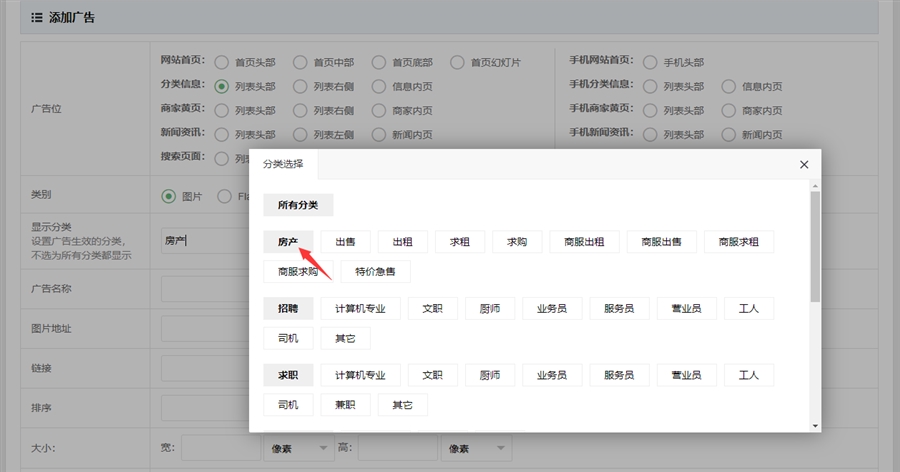
Task: Select the 所有分类 option
Action: pyautogui.click(x=298, y=205)
